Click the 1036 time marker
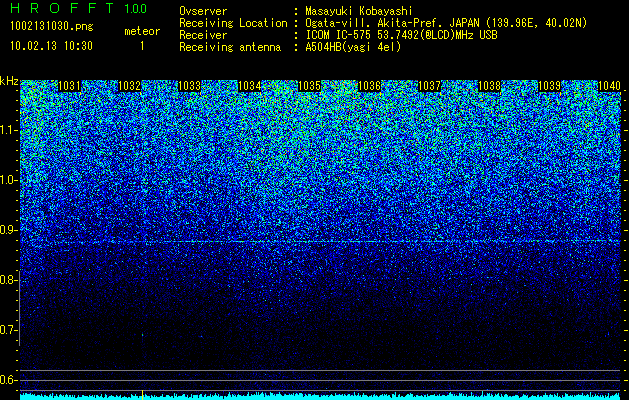The image size is (629, 400). (369, 86)
